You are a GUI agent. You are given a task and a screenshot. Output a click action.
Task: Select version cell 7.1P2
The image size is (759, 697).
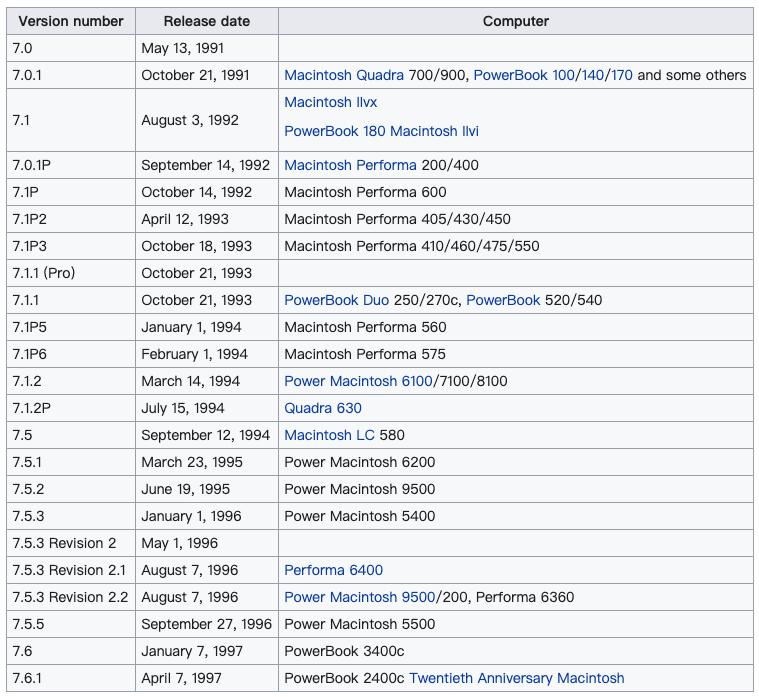pos(71,219)
